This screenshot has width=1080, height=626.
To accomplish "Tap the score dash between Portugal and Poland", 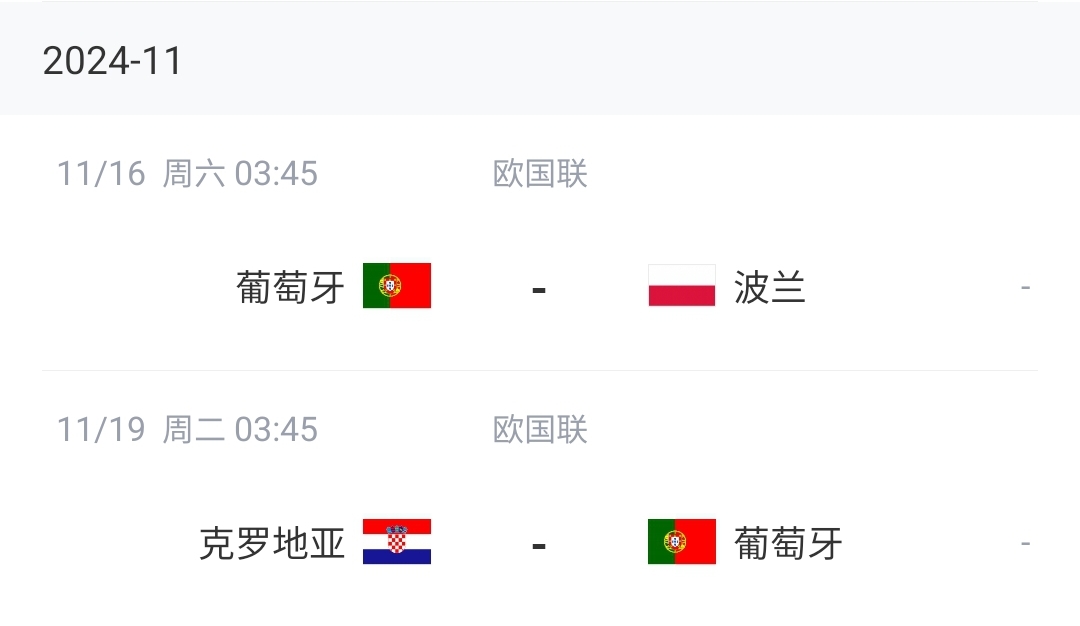I will click(539, 290).
